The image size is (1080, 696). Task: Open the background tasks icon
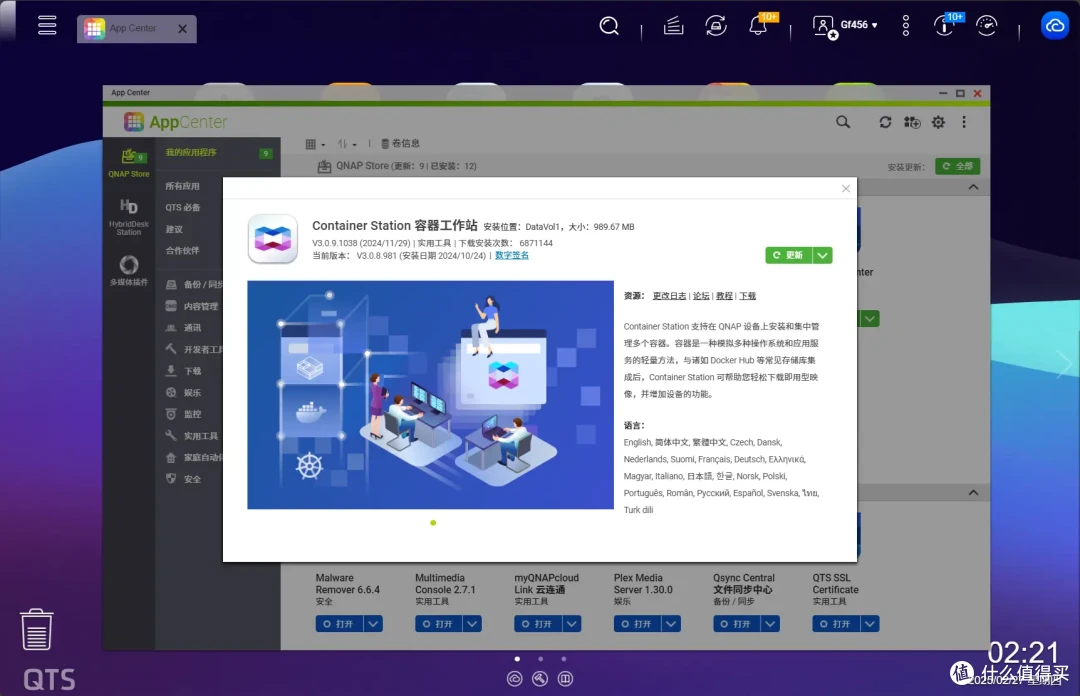pos(673,26)
